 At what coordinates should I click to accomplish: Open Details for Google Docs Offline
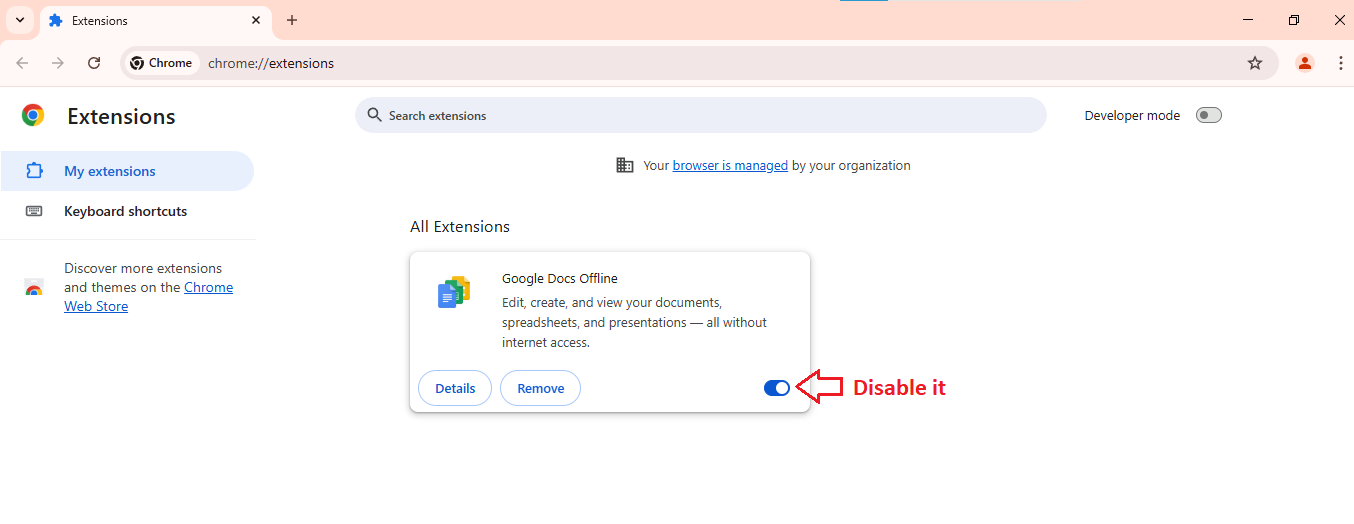455,388
